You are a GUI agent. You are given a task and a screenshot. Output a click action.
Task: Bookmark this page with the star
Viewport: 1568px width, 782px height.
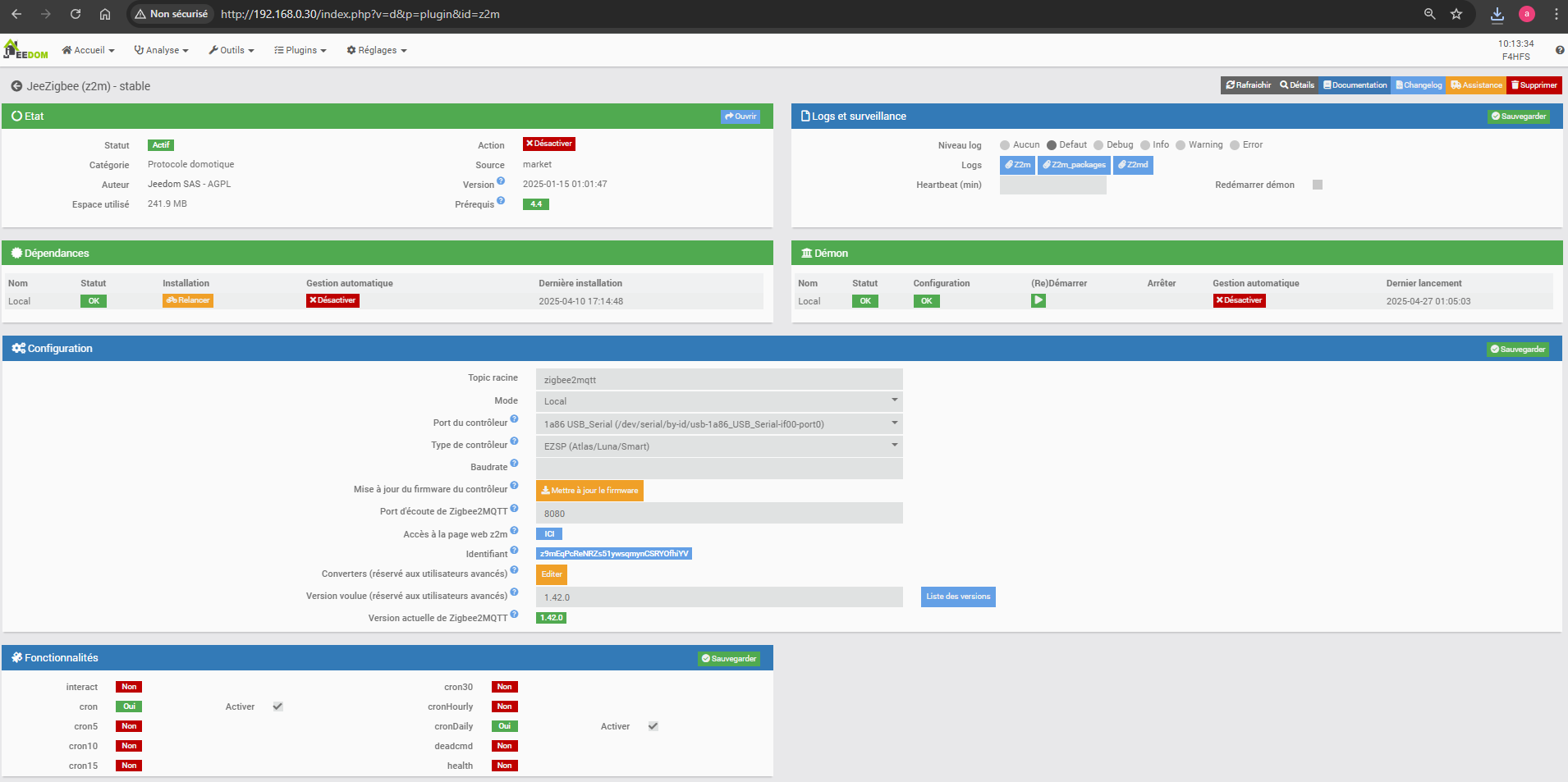(x=1456, y=14)
